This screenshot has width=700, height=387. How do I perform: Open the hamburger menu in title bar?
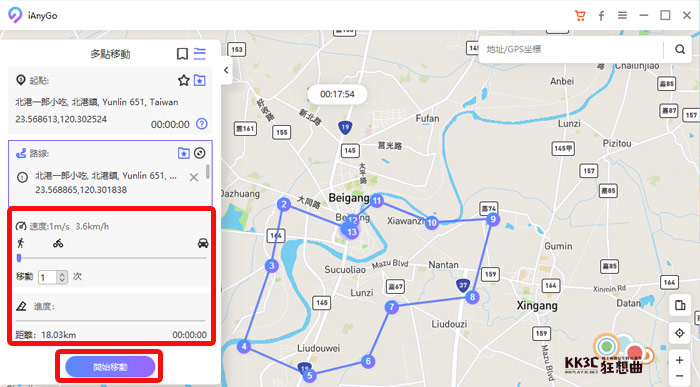pos(622,16)
